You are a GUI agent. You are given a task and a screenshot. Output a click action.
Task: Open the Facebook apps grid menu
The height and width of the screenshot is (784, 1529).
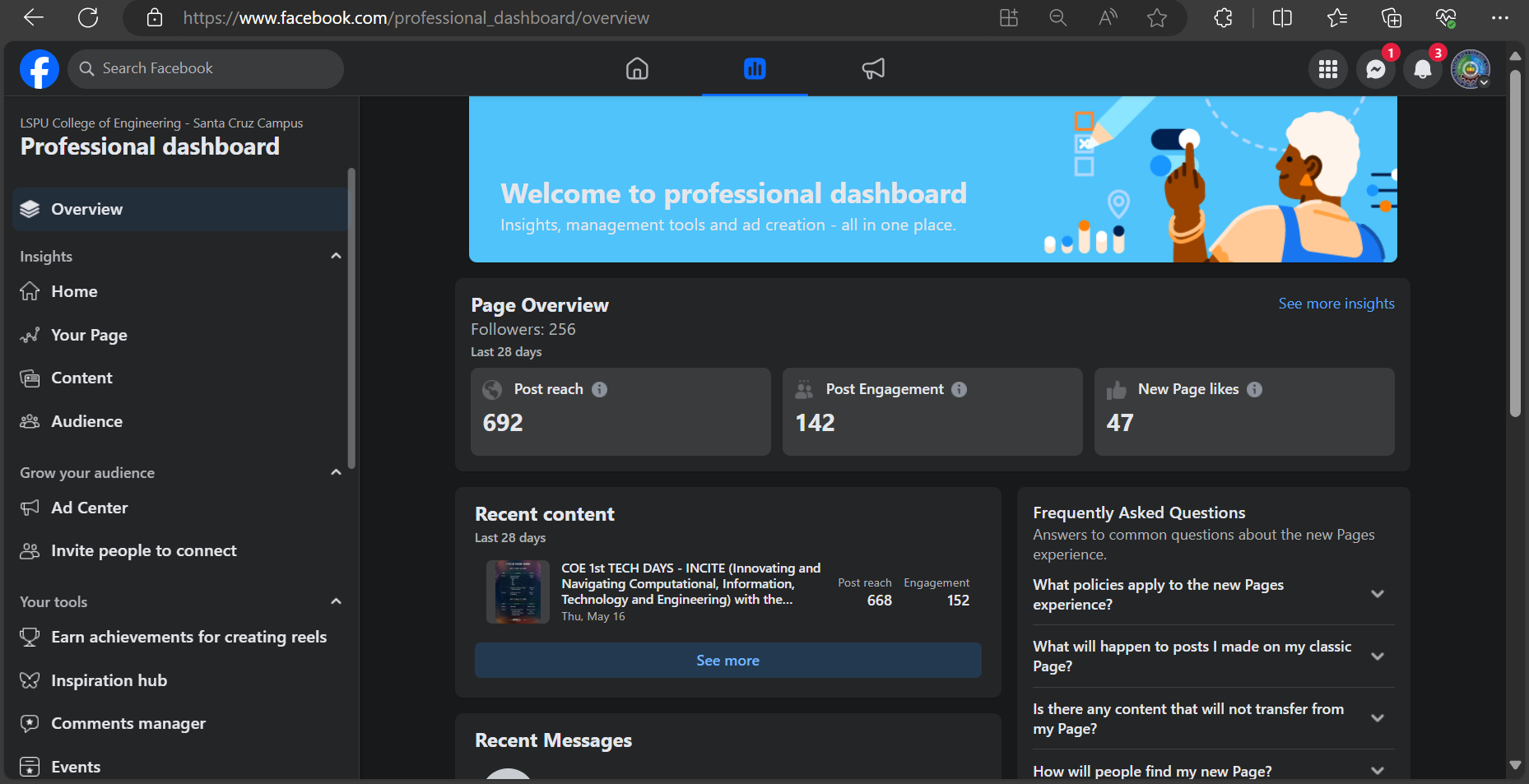pos(1327,70)
